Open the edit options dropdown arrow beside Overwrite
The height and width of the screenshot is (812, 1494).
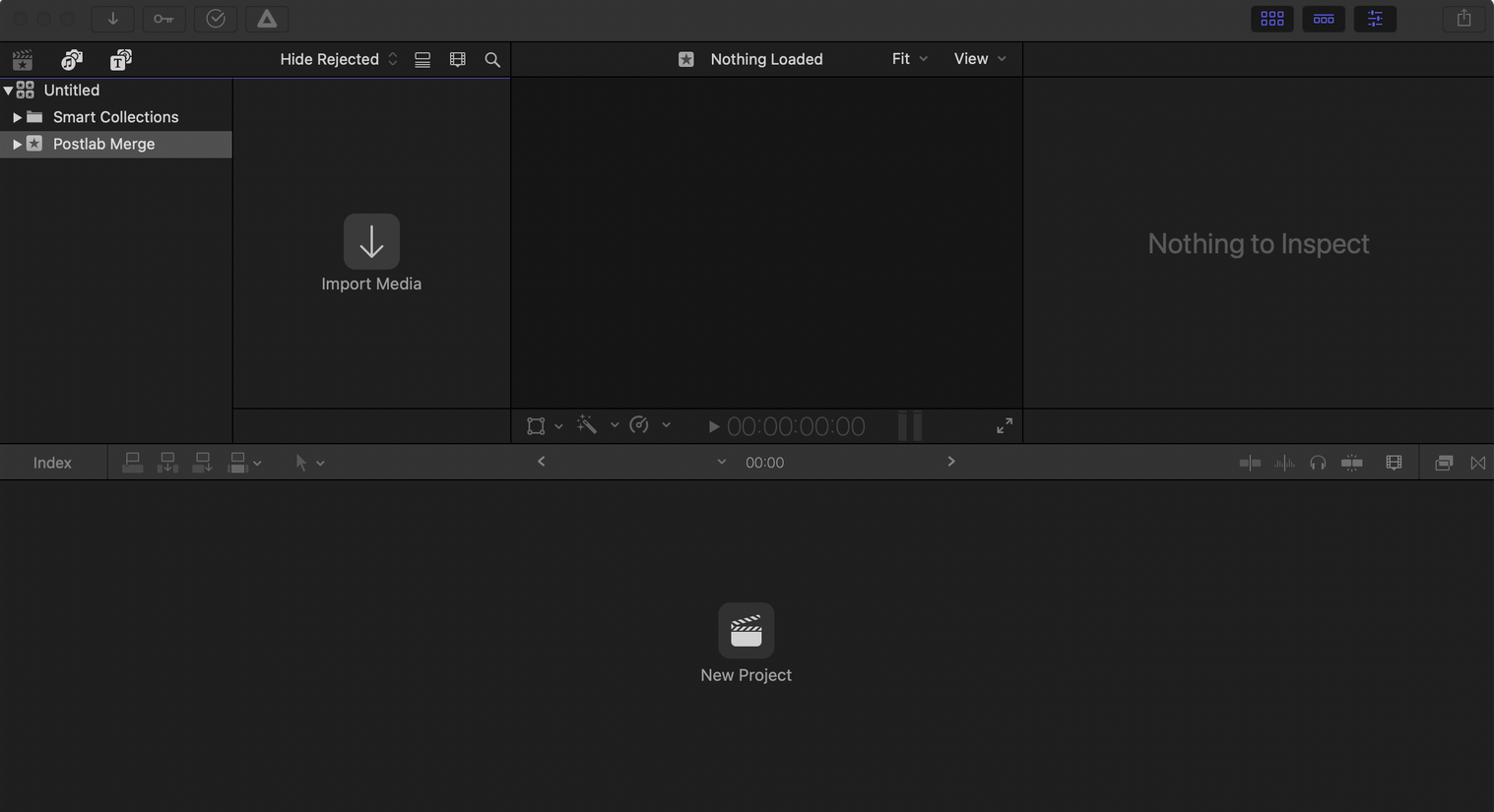257,464
